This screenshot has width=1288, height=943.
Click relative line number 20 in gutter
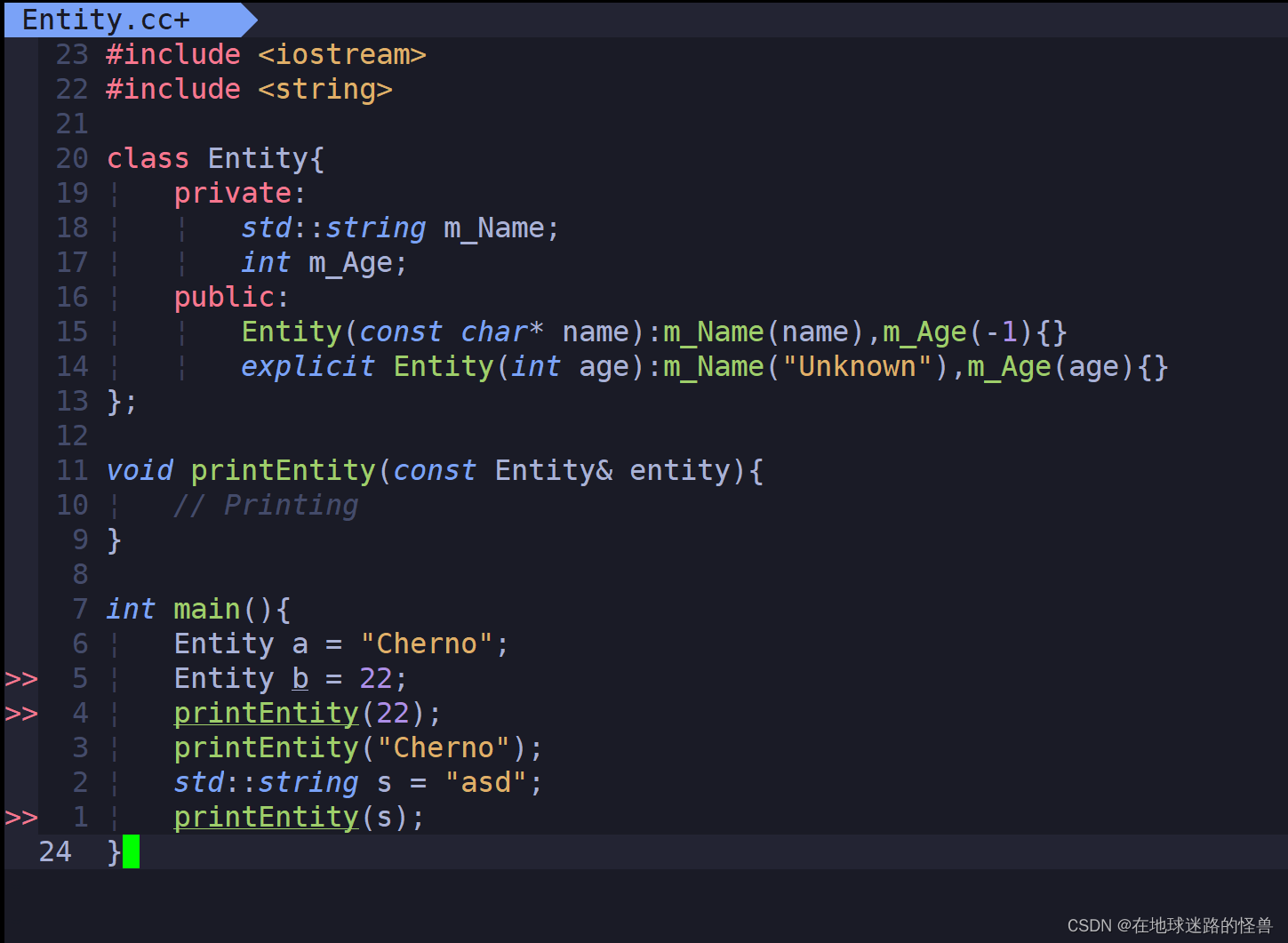coord(72,159)
